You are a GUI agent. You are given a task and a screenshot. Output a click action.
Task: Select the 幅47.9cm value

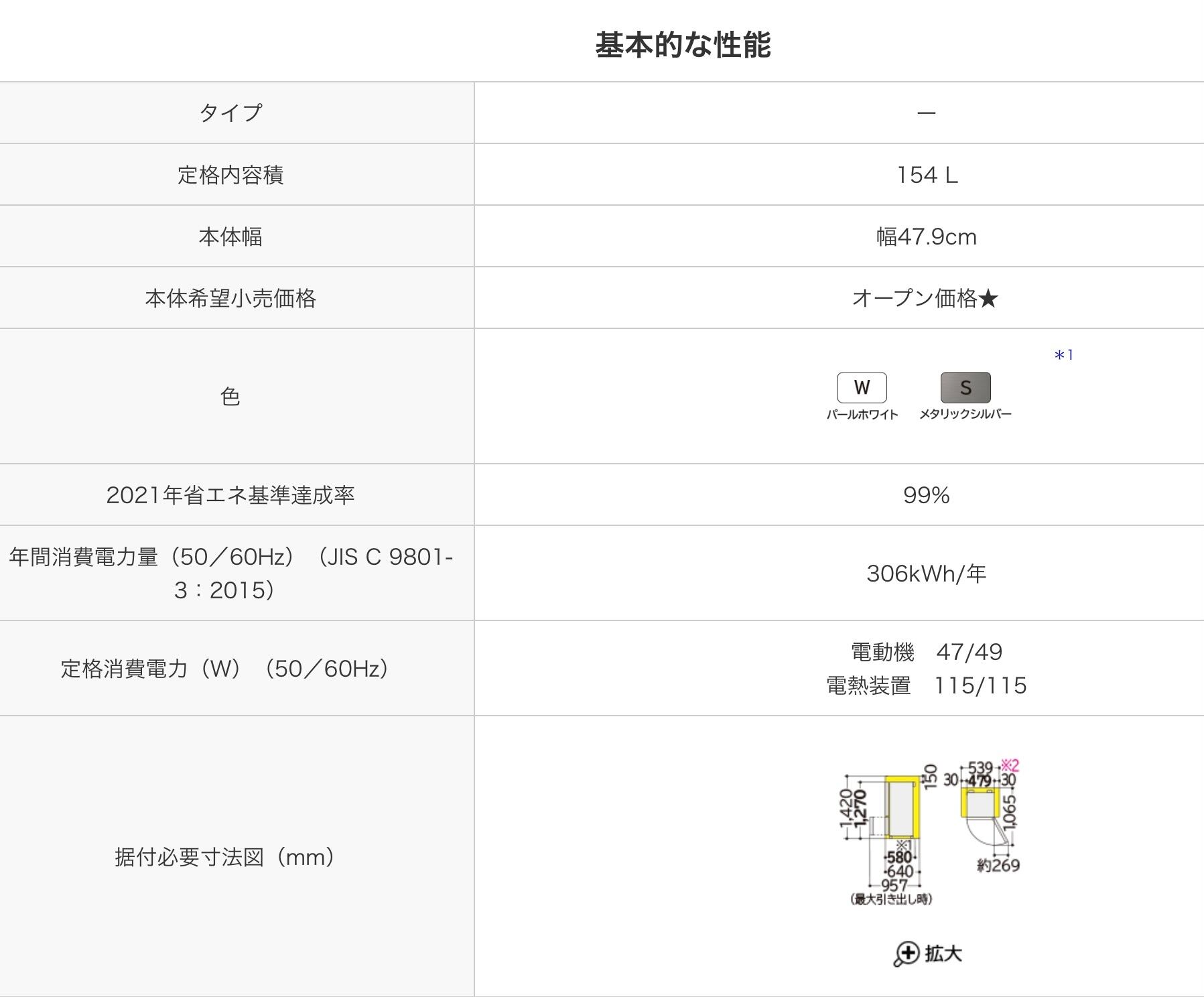tap(927, 237)
